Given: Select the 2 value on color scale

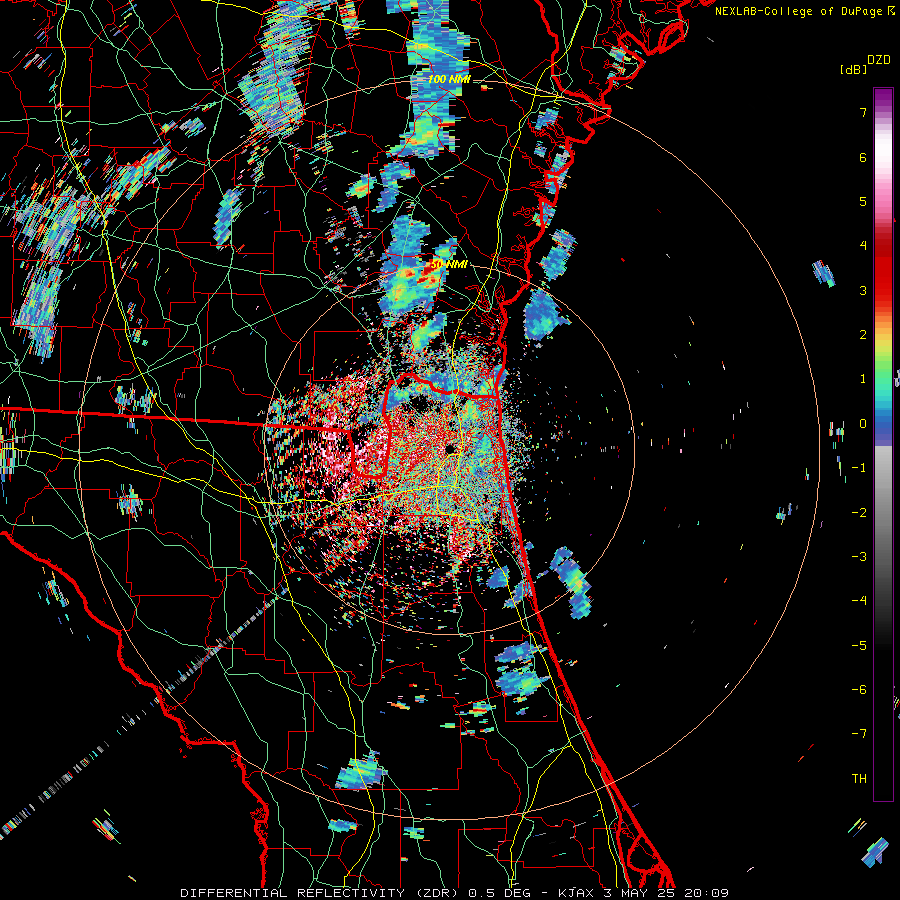Looking at the screenshot, I should coord(863,335).
